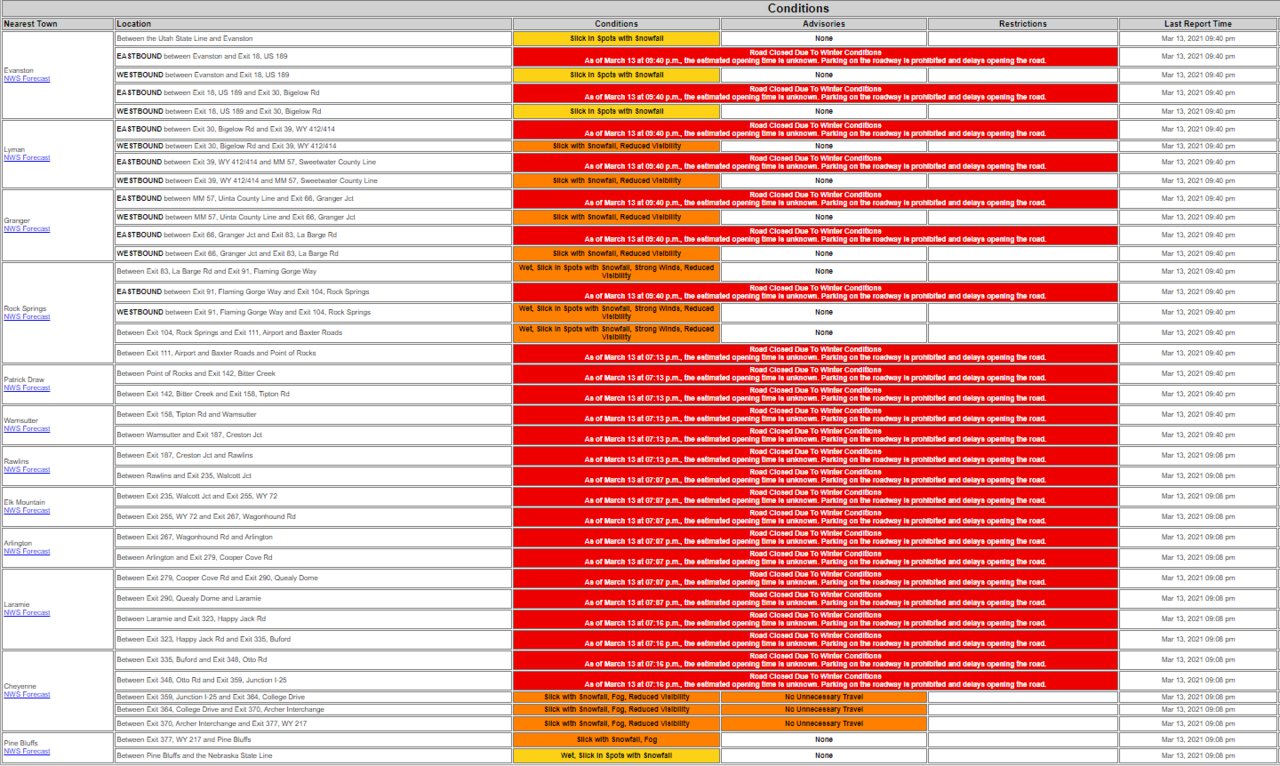Click the Advisories column header
Image resolution: width=1280 pixels, height=766 pixels.
pyautogui.click(x=824, y=24)
